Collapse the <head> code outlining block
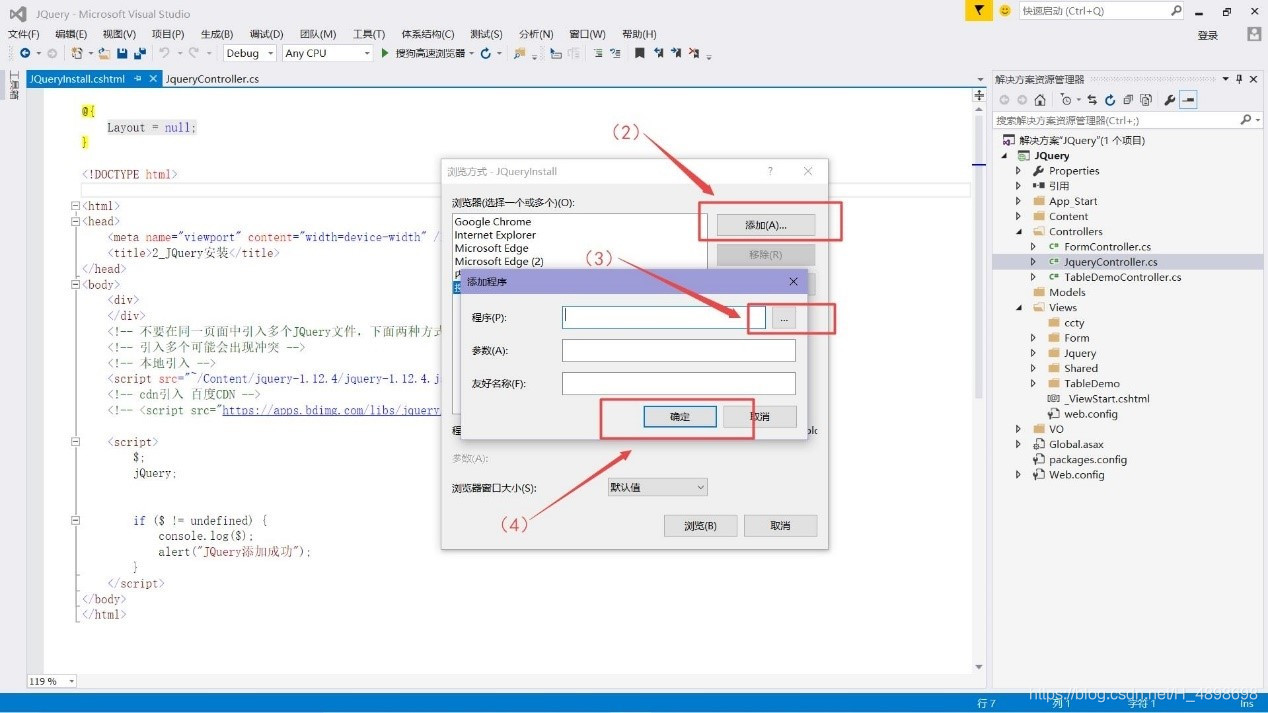Viewport: 1268px width, 713px height. pyautogui.click(x=75, y=222)
